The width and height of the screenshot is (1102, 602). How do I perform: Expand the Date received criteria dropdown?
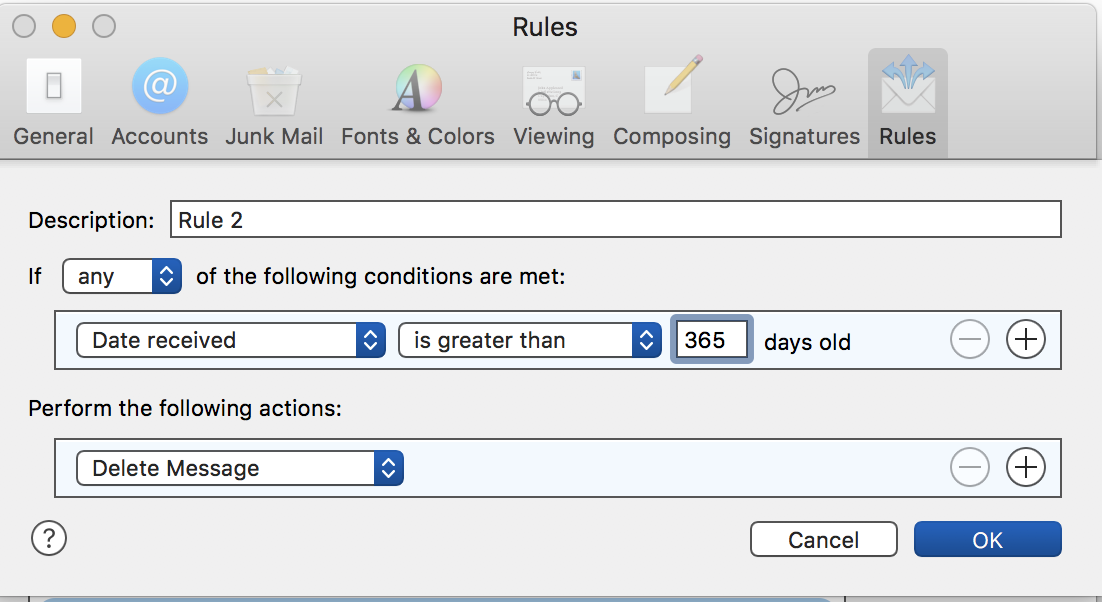(x=231, y=340)
